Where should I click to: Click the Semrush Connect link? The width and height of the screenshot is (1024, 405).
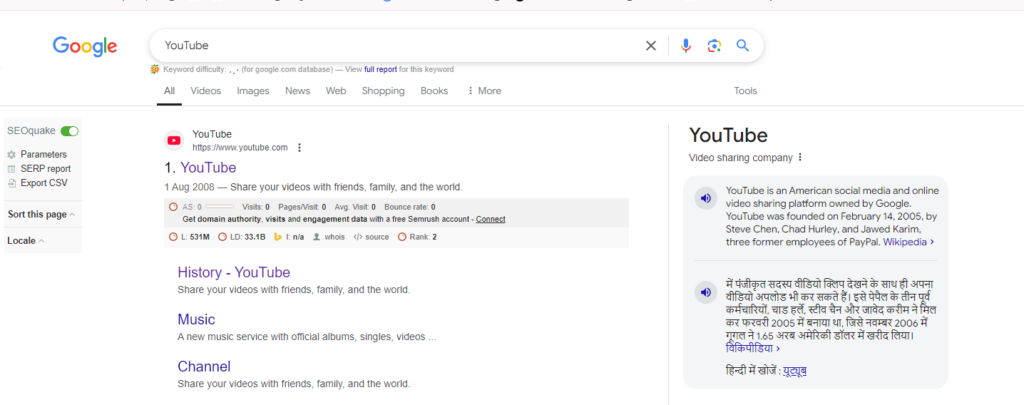tap(490, 219)
